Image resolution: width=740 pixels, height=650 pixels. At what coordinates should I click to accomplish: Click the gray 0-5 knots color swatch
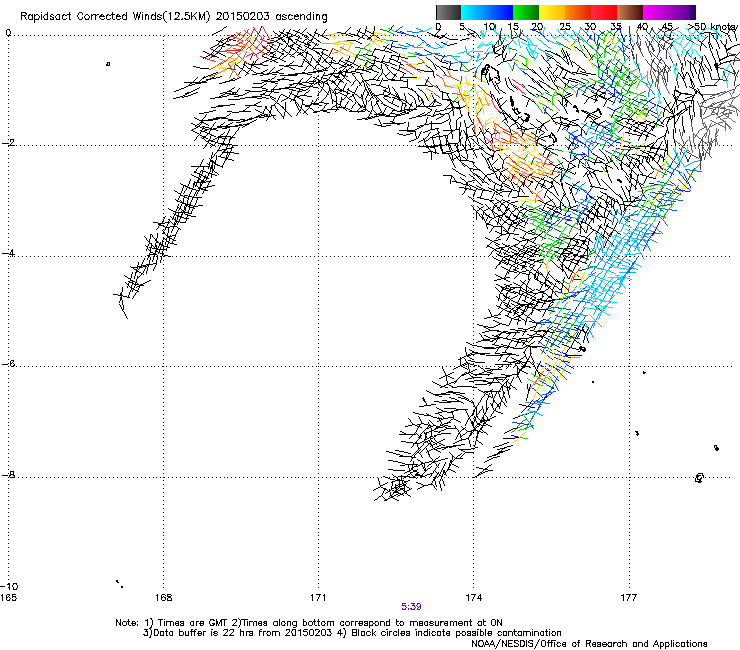448,12
